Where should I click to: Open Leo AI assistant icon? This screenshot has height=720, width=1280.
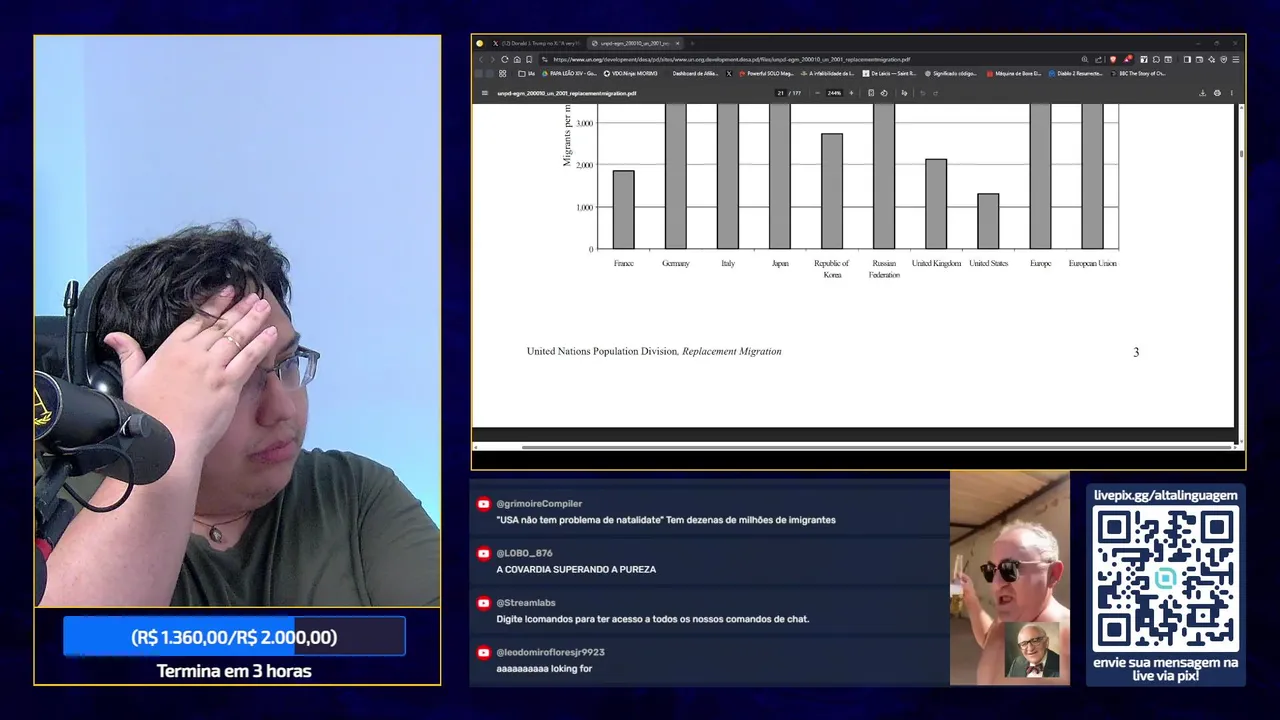(x=1211, y=59)
